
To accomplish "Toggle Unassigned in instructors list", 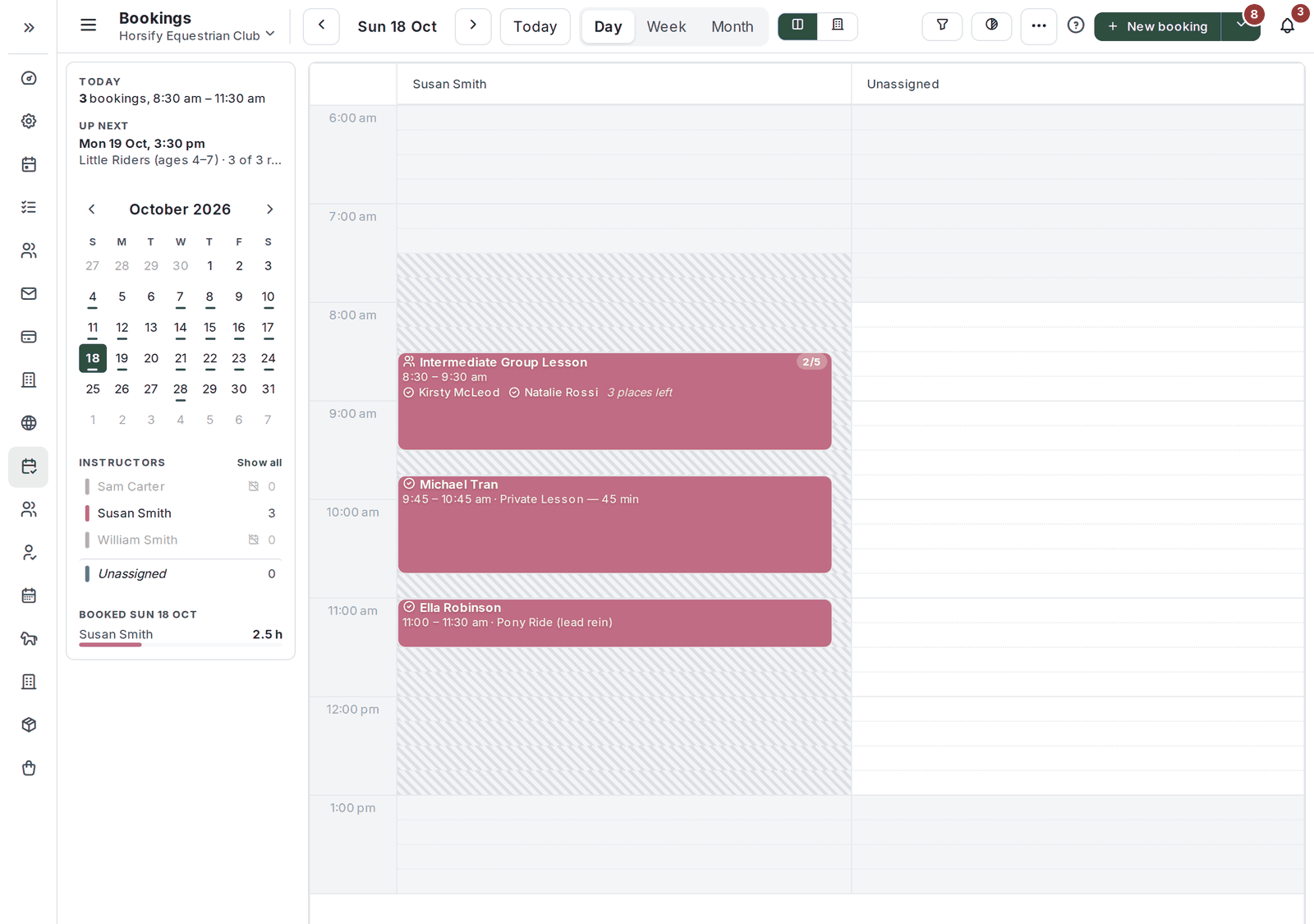I will [x=181, y=573].
